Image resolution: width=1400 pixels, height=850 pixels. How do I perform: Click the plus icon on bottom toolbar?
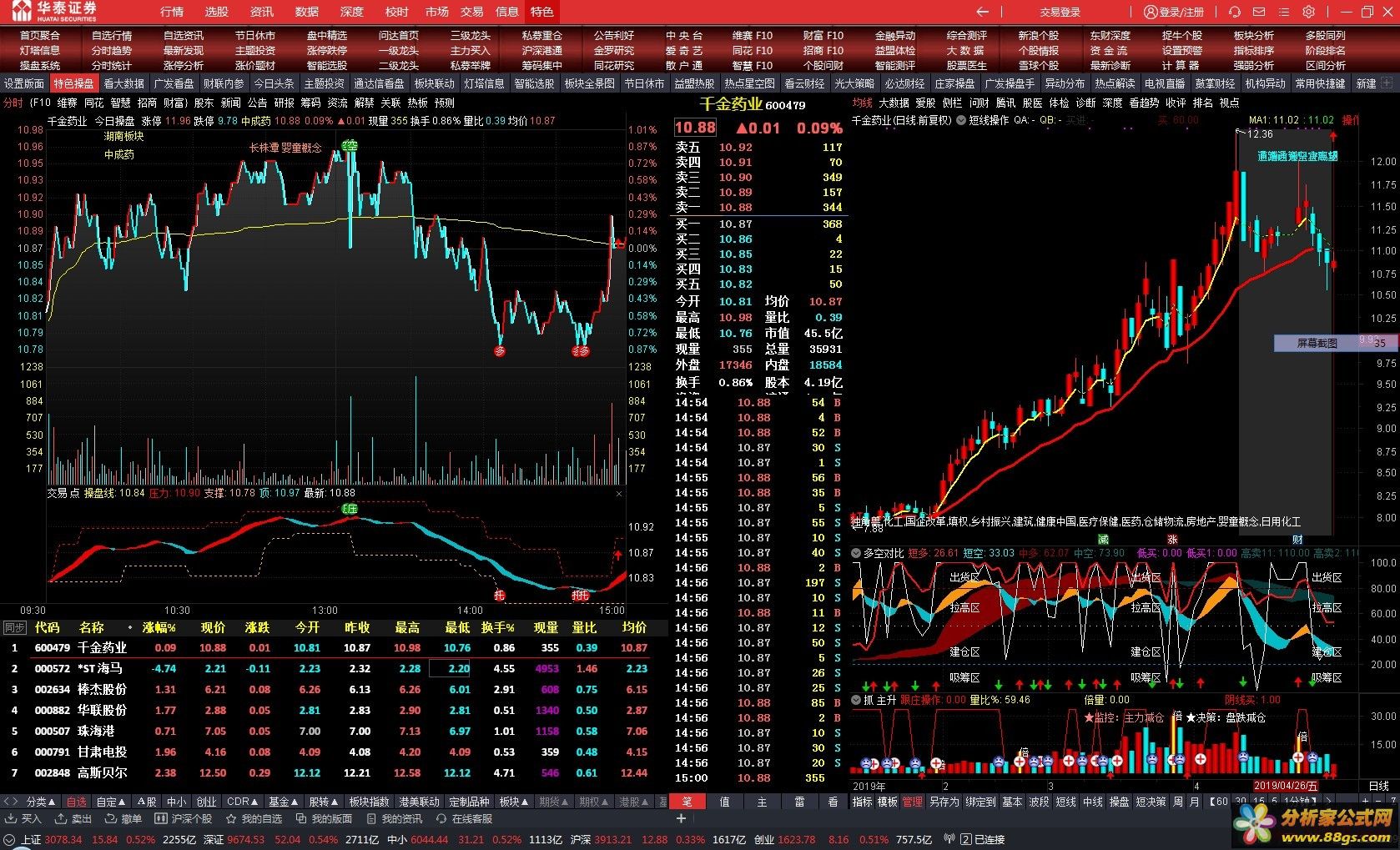[x=681, y=819]
